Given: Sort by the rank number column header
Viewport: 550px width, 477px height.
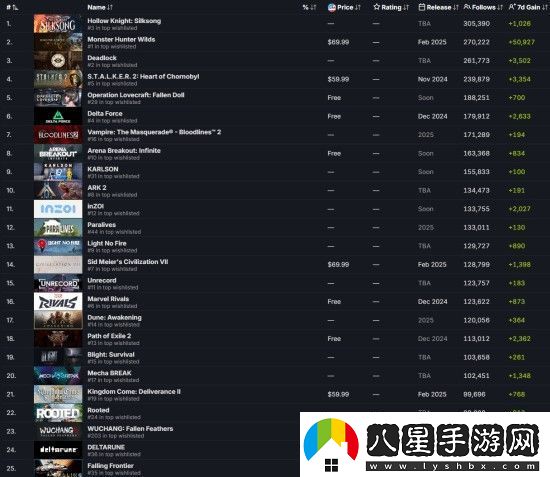Looking at the screenshot, I should point(12,7).
